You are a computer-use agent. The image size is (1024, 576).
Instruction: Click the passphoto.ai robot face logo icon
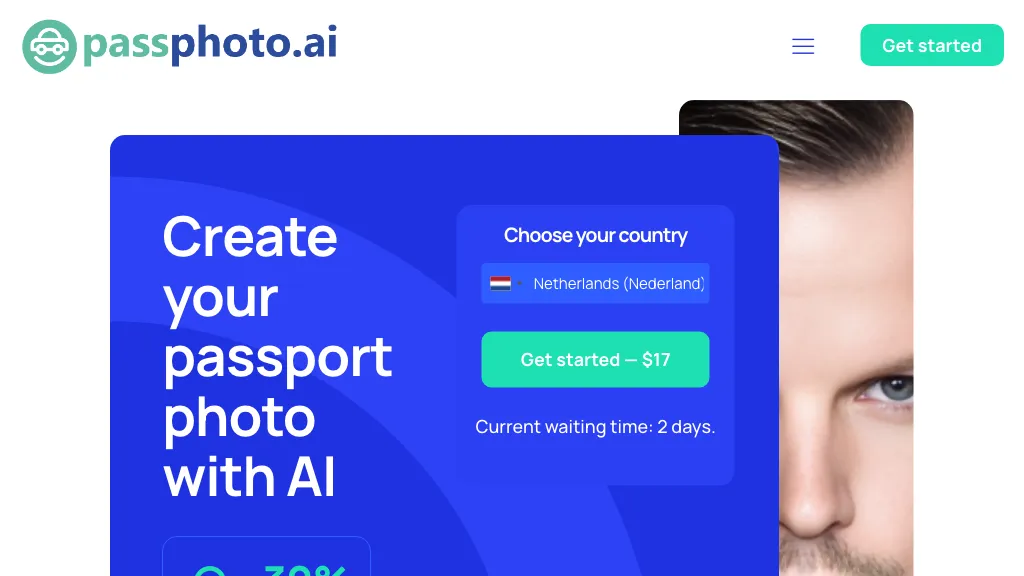pyautogui.click(x=49, y=47)
